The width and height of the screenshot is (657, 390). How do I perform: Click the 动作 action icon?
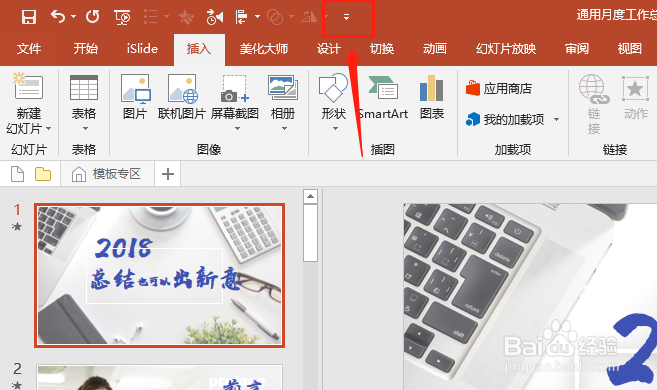(635, 88)
